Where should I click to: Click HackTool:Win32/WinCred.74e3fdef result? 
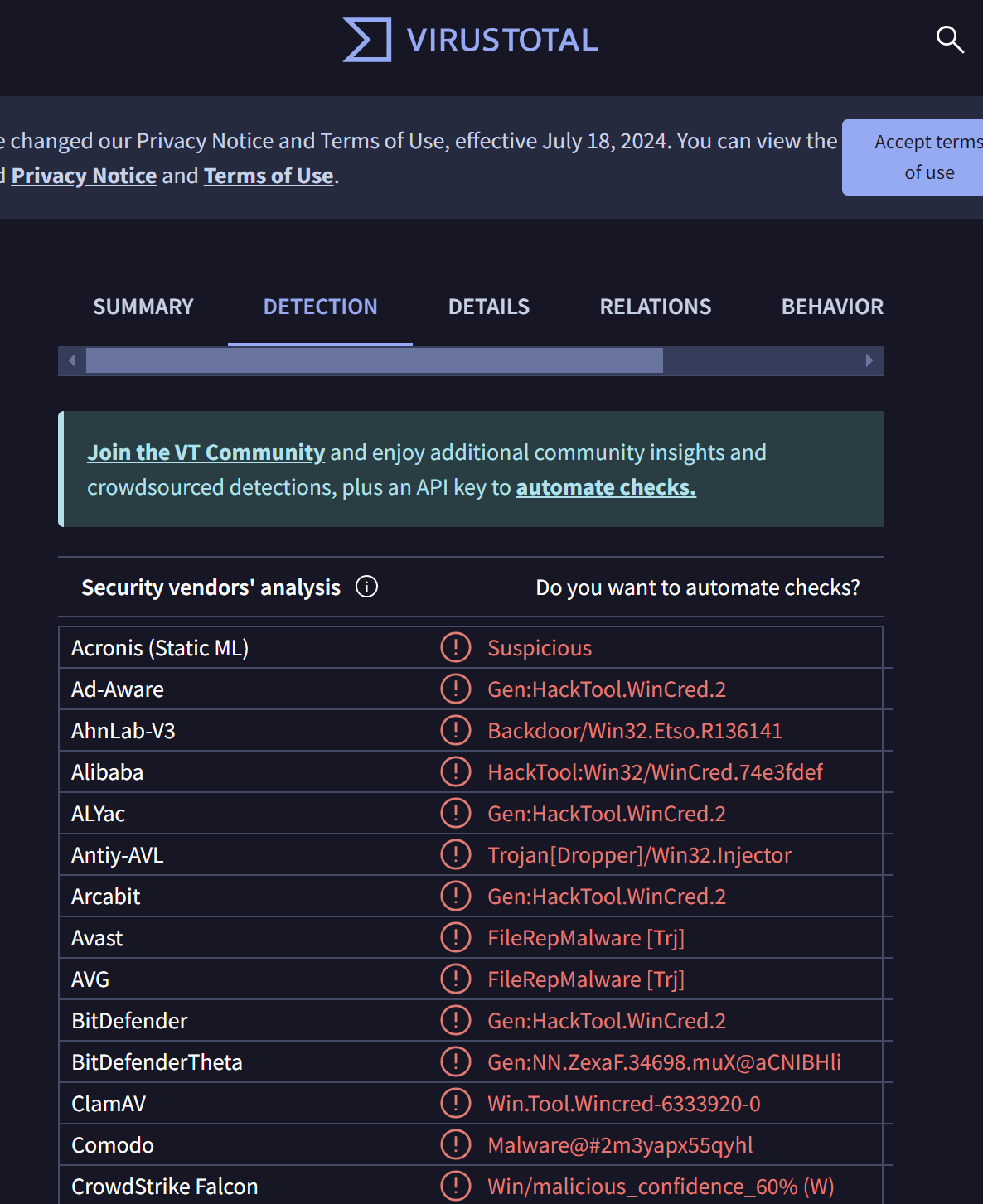point(655,772)
